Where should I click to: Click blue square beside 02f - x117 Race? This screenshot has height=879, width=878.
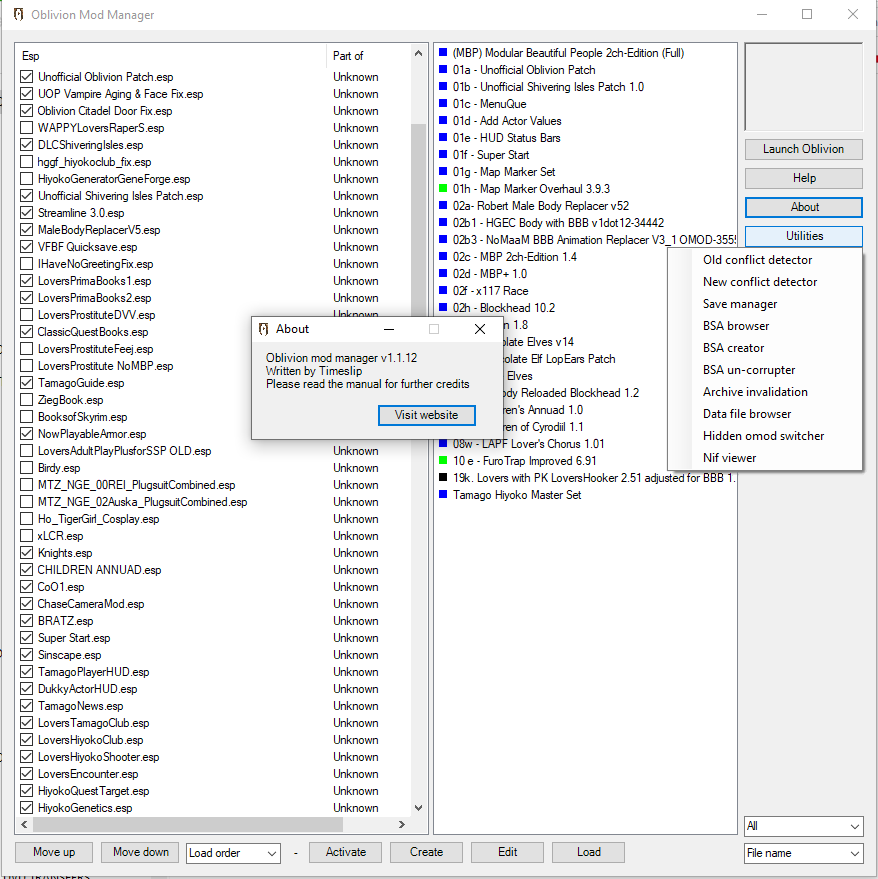(x=443, y=290)
